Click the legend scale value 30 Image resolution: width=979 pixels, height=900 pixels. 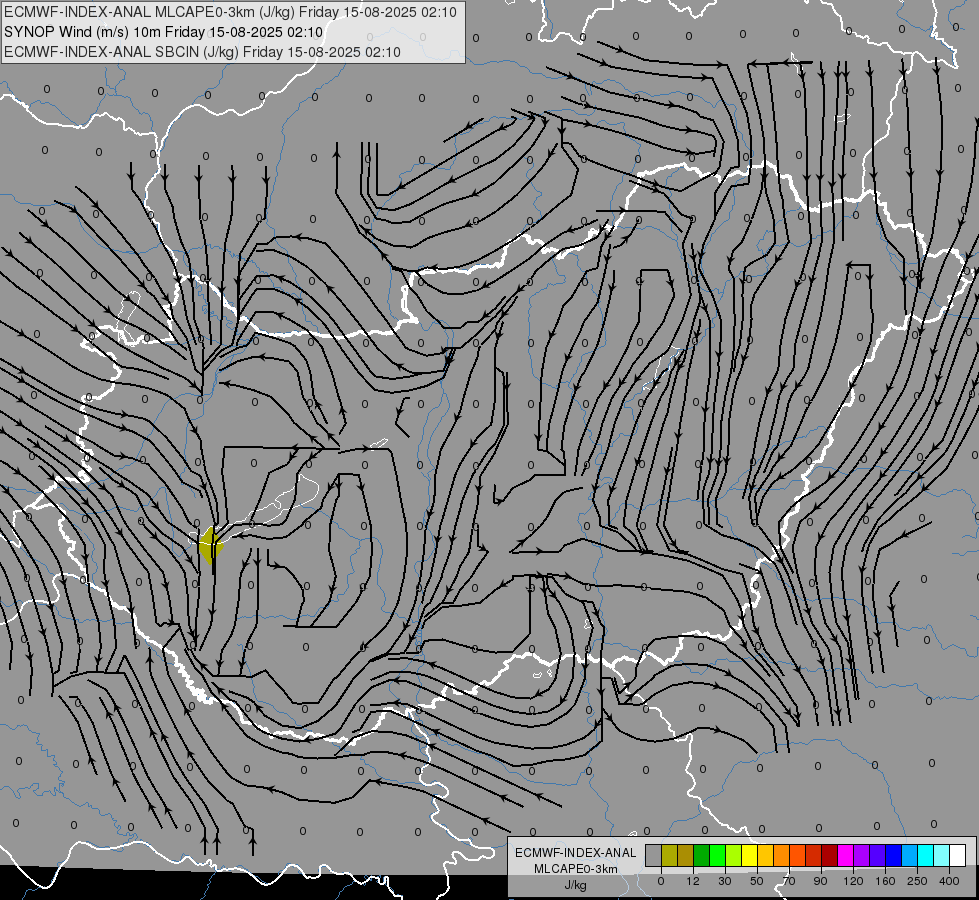(x=725, y=881)
